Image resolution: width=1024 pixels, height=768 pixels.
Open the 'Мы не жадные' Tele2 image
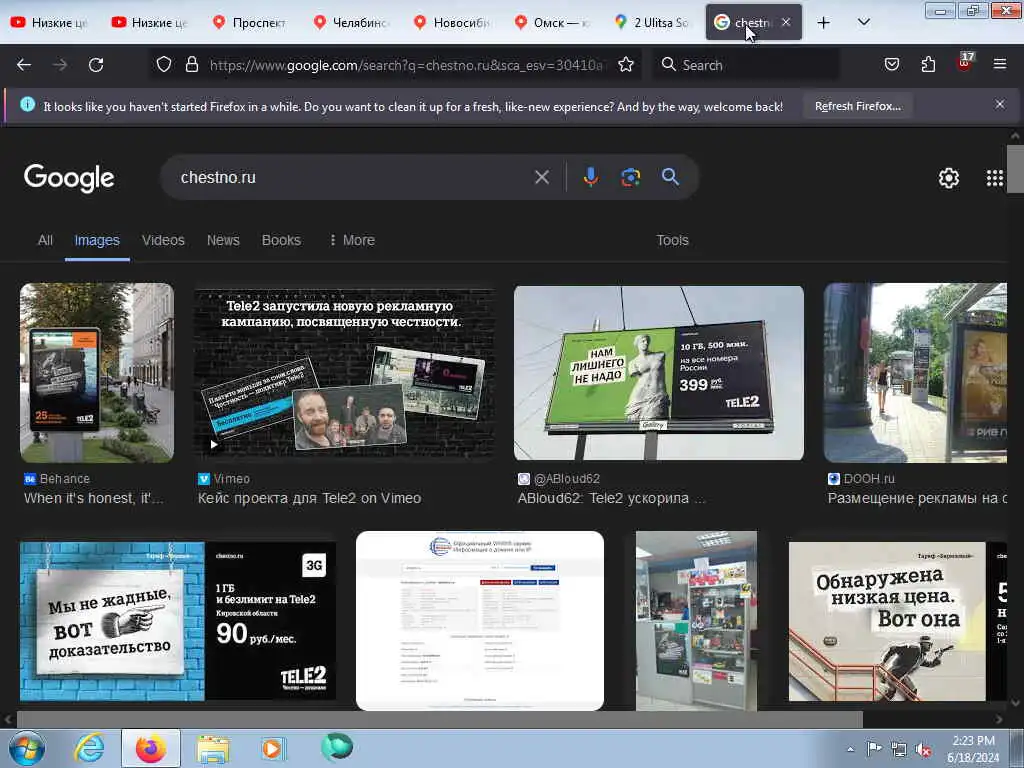[x=178, y=620]
